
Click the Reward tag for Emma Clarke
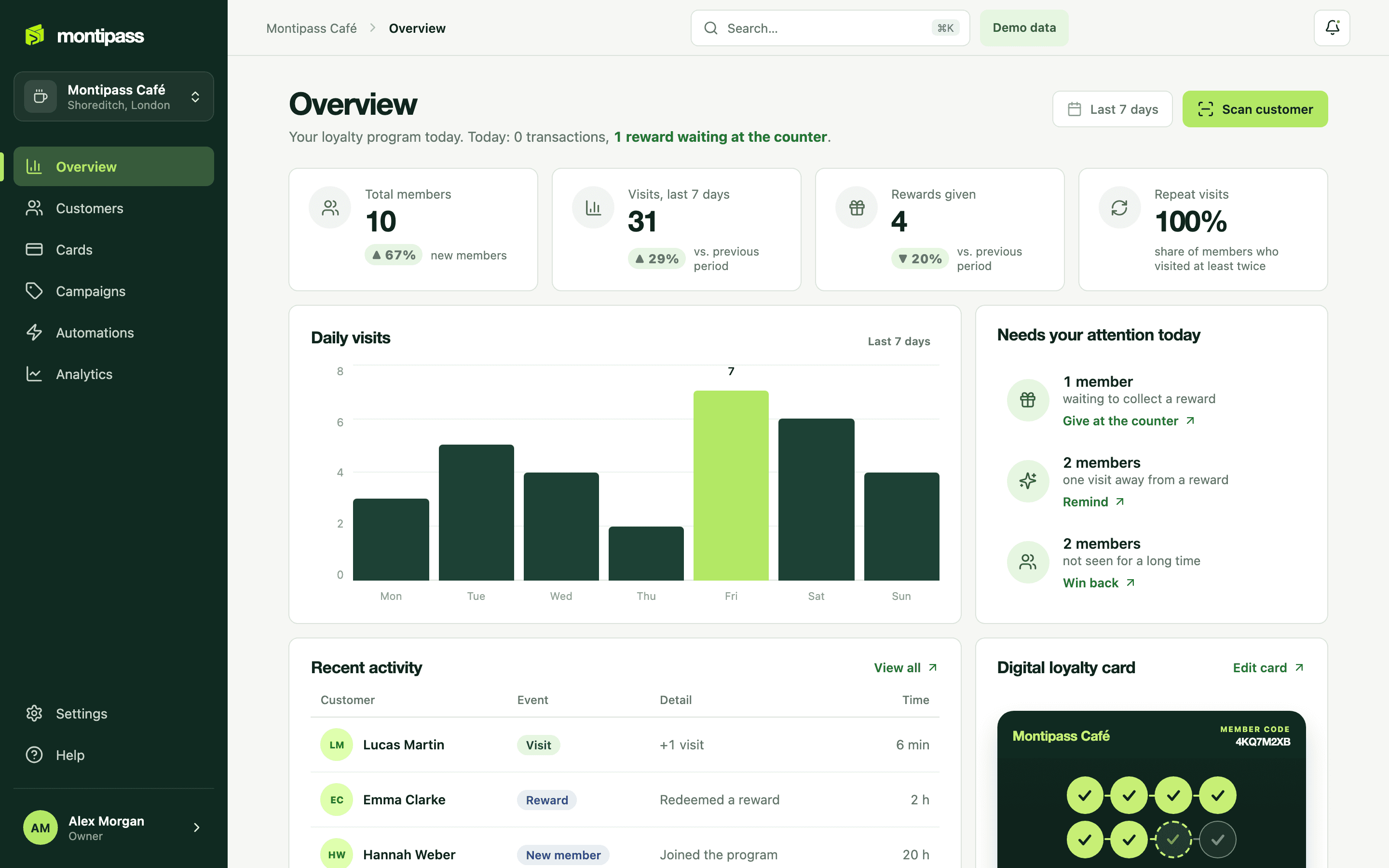pyautogui.click(x=546, y=800)
